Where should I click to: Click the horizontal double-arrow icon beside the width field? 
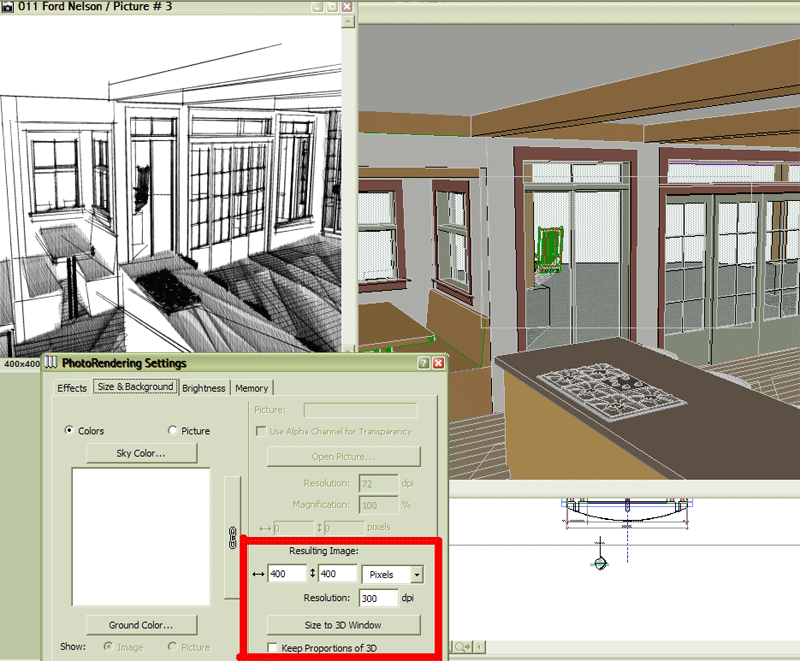[259, 574]
